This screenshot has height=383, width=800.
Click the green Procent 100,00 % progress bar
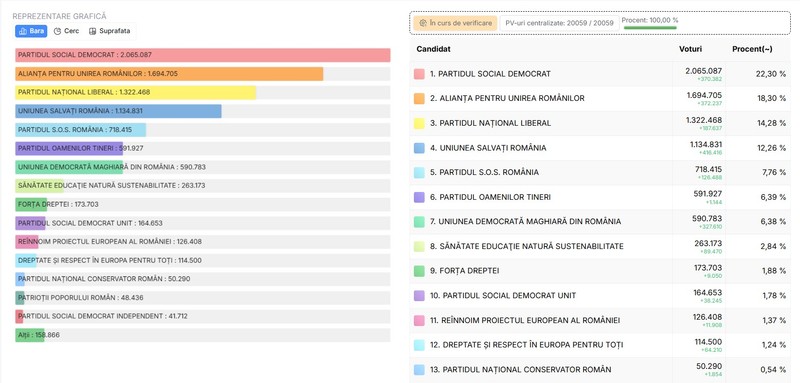click(650, 28)
